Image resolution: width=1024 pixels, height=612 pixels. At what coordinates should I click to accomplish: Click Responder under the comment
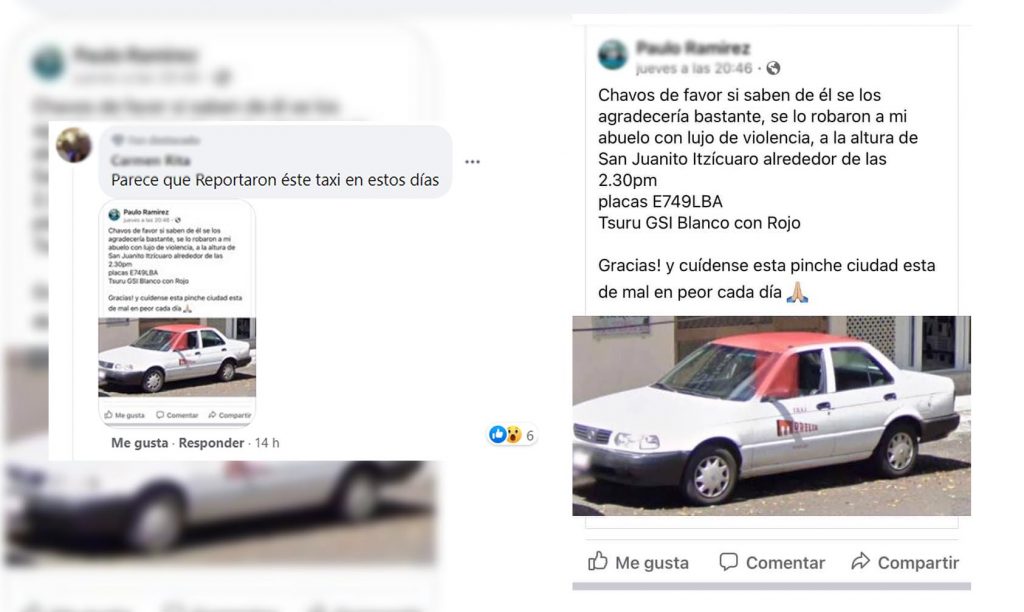point(211,443)
